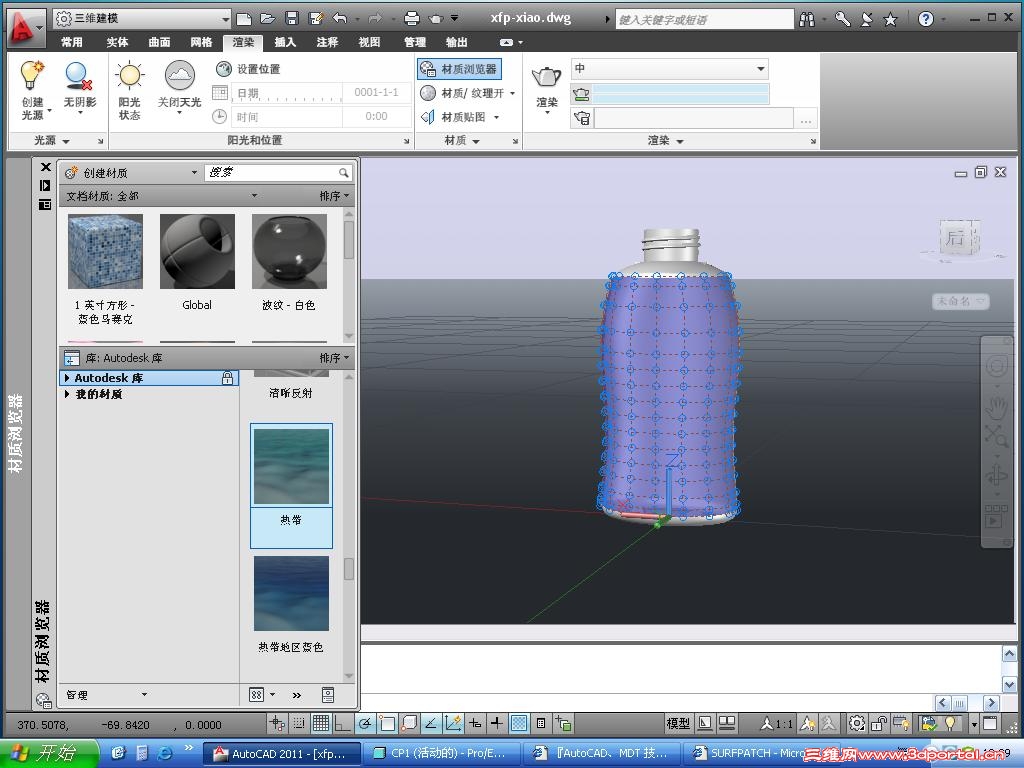Switch to the CP1 Pro/E taskbar window
This screenshot has height=768, width=1024.
click(440, 753)
